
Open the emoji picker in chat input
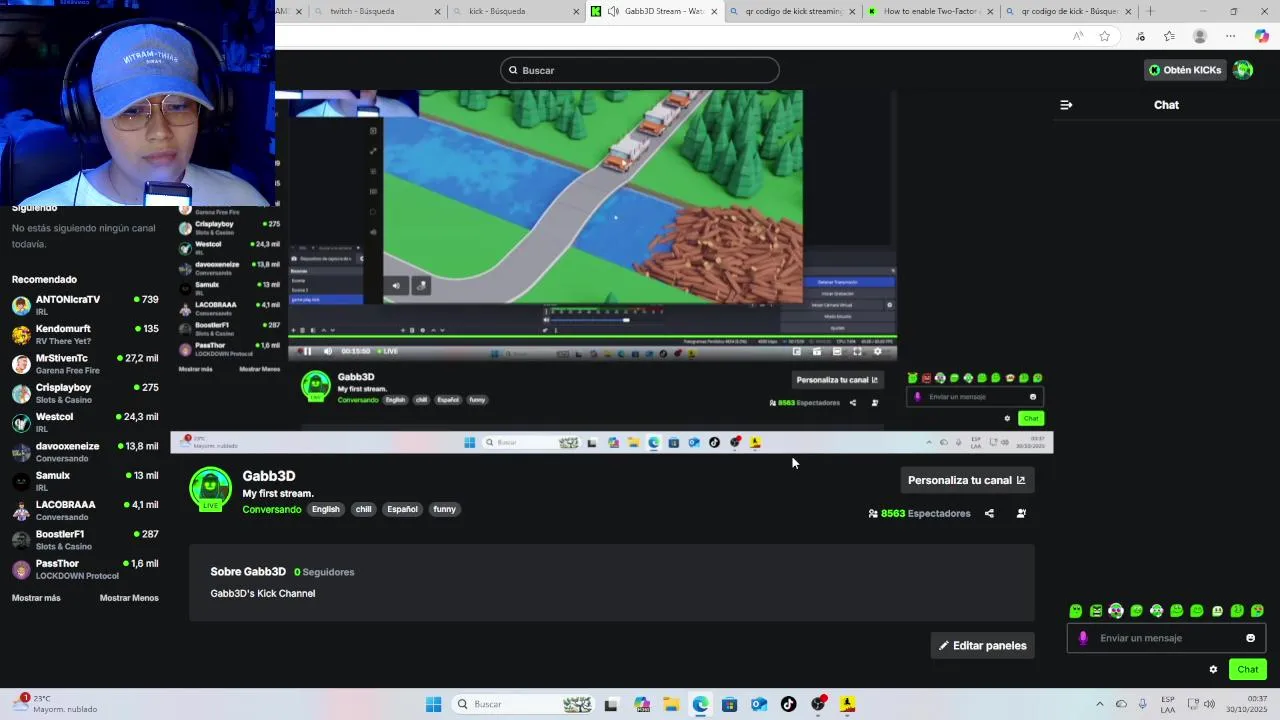pos(1250,638)
